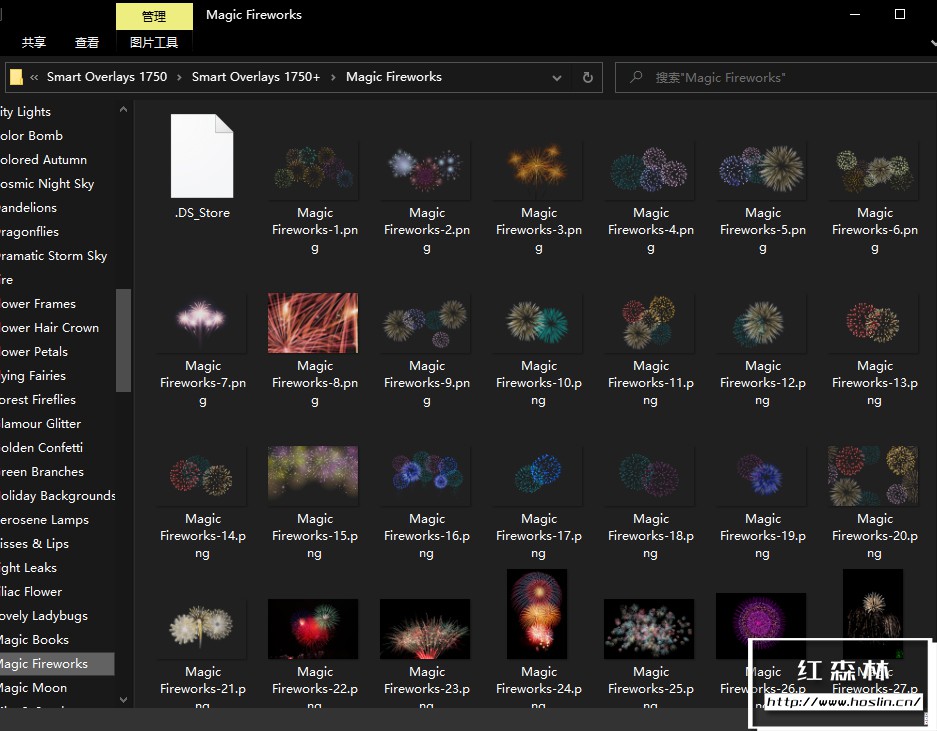This screenshot has height=731, width=937.
Task: Open address bar history dropdown
Action: click(556, 78)
